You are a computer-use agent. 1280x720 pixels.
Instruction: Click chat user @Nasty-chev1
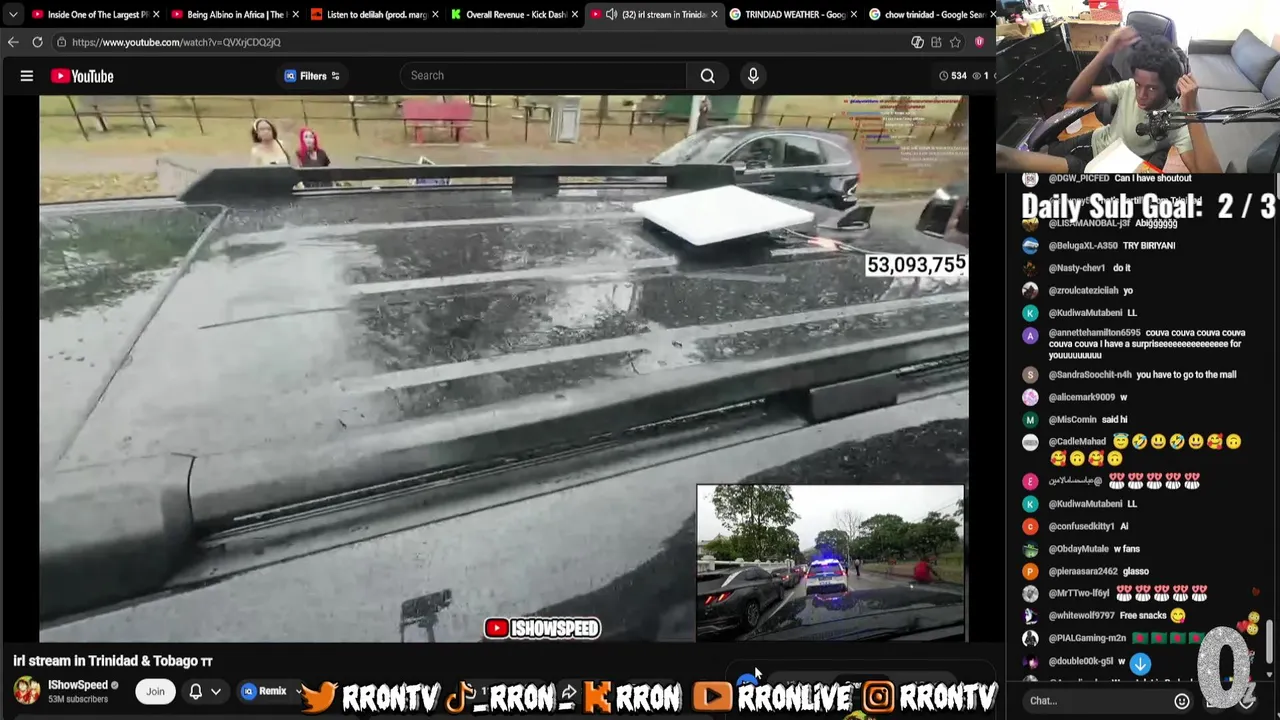point(1076,268)
